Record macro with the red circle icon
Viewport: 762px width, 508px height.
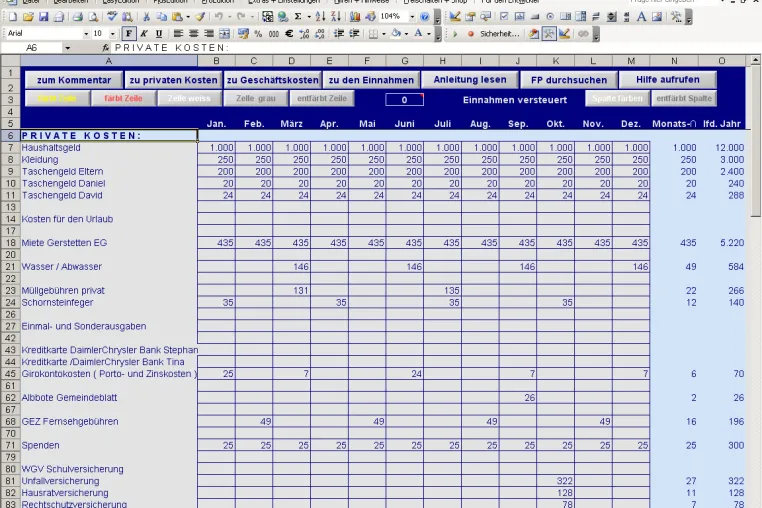pyautogui.click(x=470, y=34)
